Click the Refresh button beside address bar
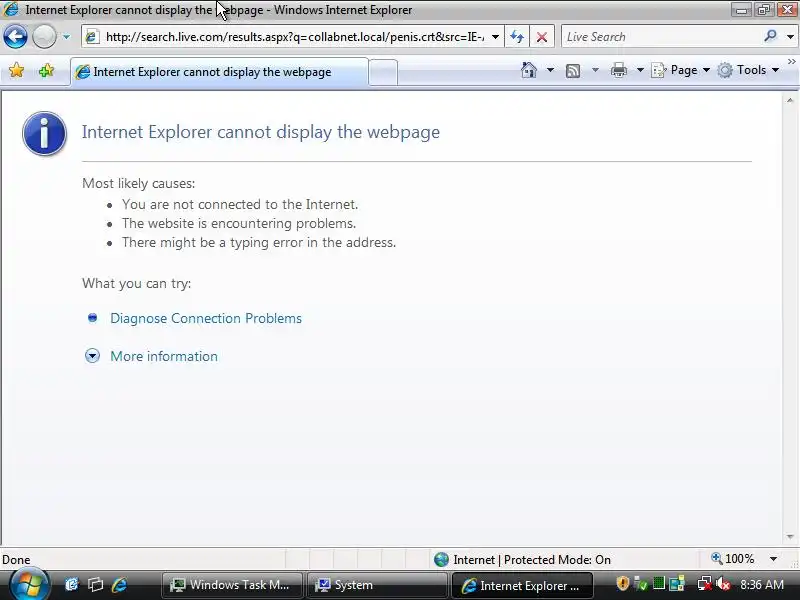Screen dimensions: 800x600 coord(517,37)
